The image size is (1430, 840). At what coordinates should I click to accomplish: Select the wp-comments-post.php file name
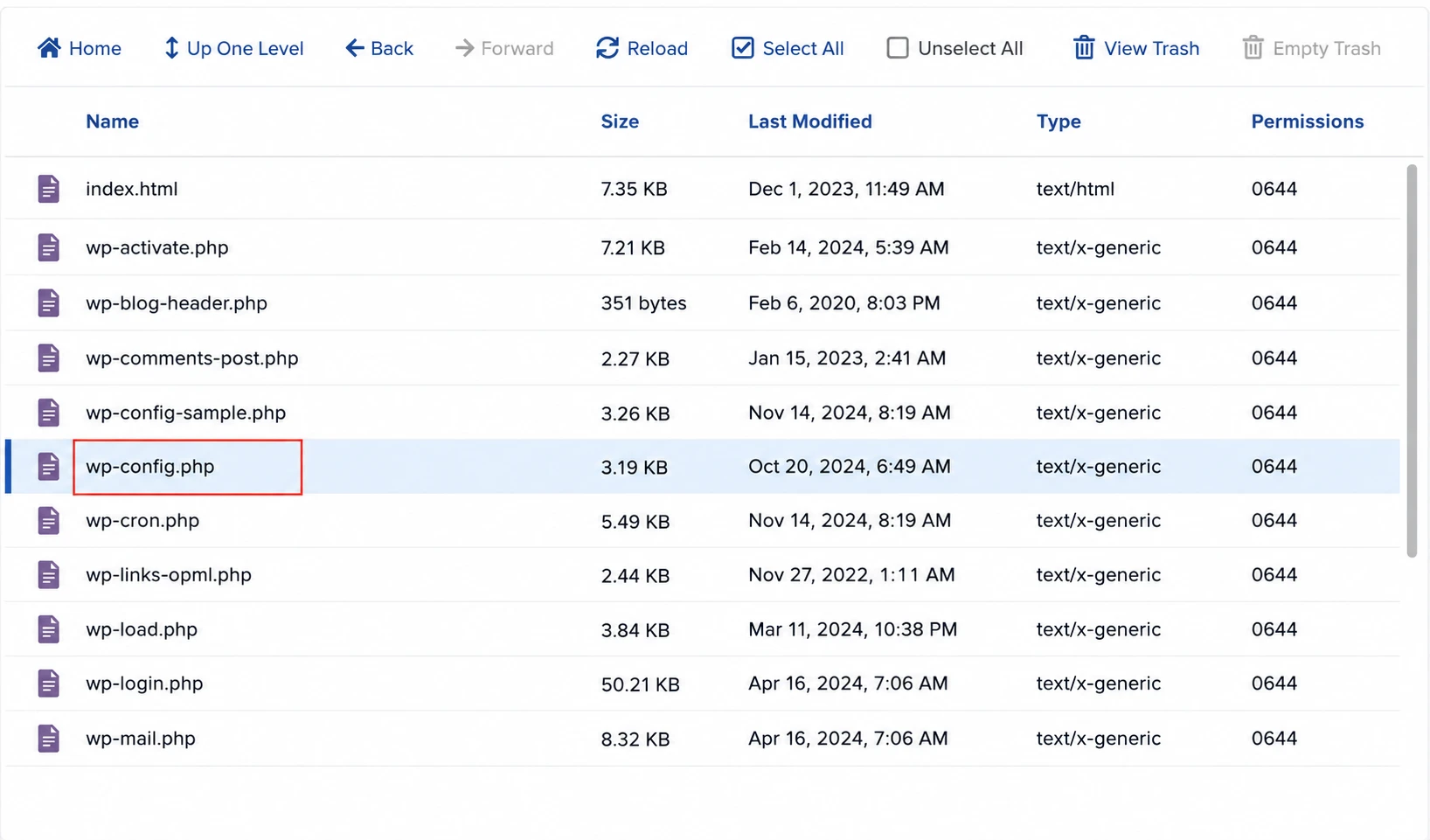point(192,359)
